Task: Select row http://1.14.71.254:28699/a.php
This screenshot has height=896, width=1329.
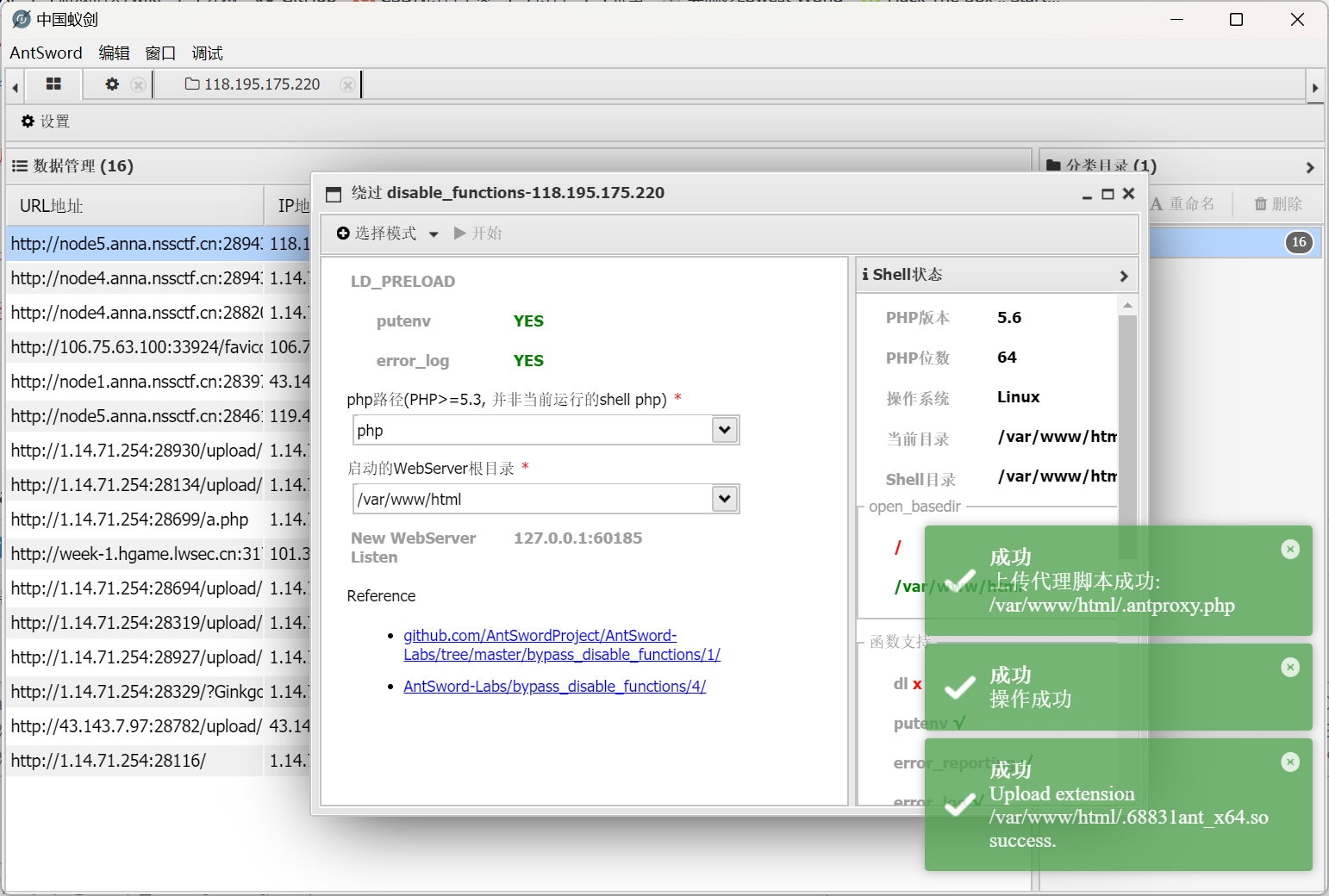Action: [159, 520]
